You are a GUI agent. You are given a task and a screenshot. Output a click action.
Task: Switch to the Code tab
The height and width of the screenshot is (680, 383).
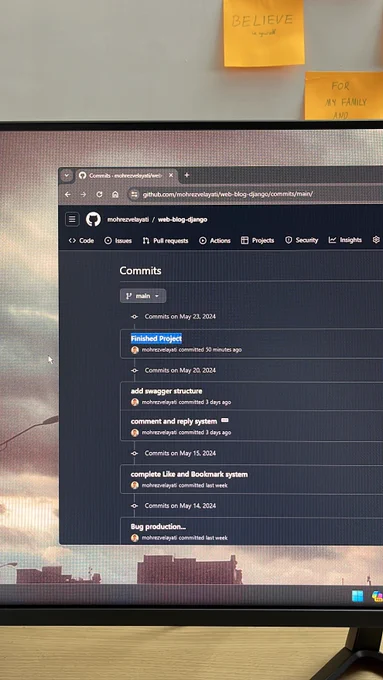click(x=81, y=240)
